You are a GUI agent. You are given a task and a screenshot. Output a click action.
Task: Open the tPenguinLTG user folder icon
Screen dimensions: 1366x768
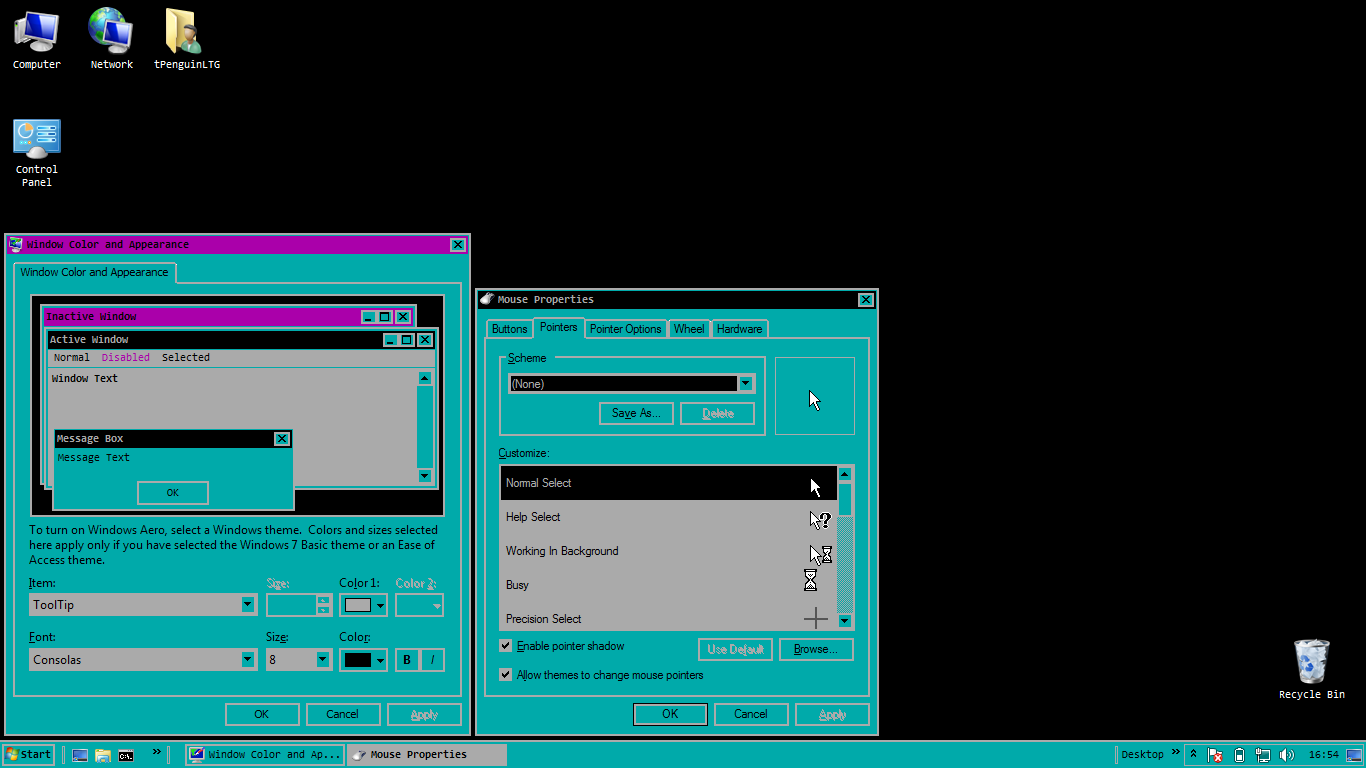[x=186, y=40]
